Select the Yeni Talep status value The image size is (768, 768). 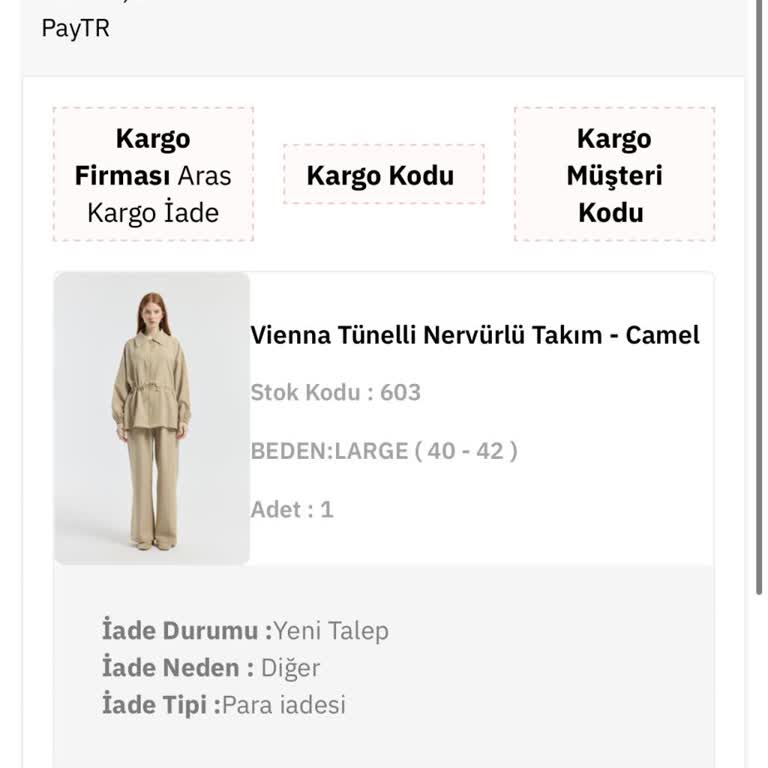331,631
